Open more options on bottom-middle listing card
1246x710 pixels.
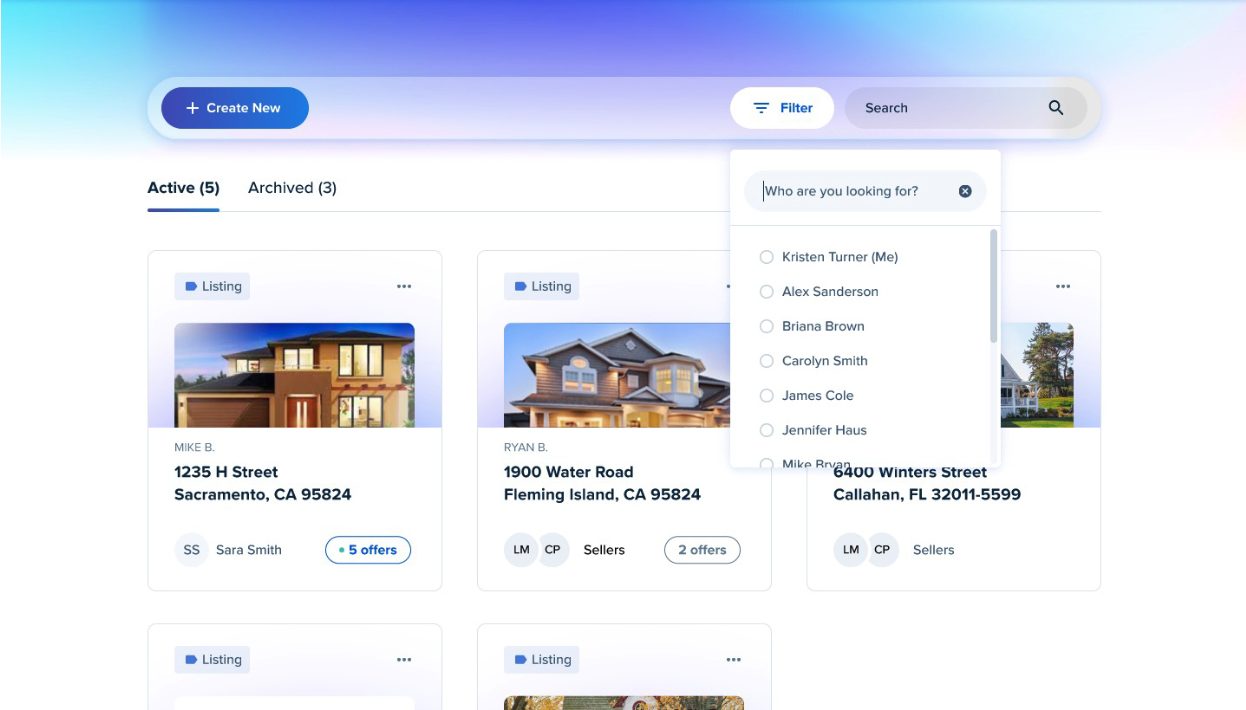734,660
